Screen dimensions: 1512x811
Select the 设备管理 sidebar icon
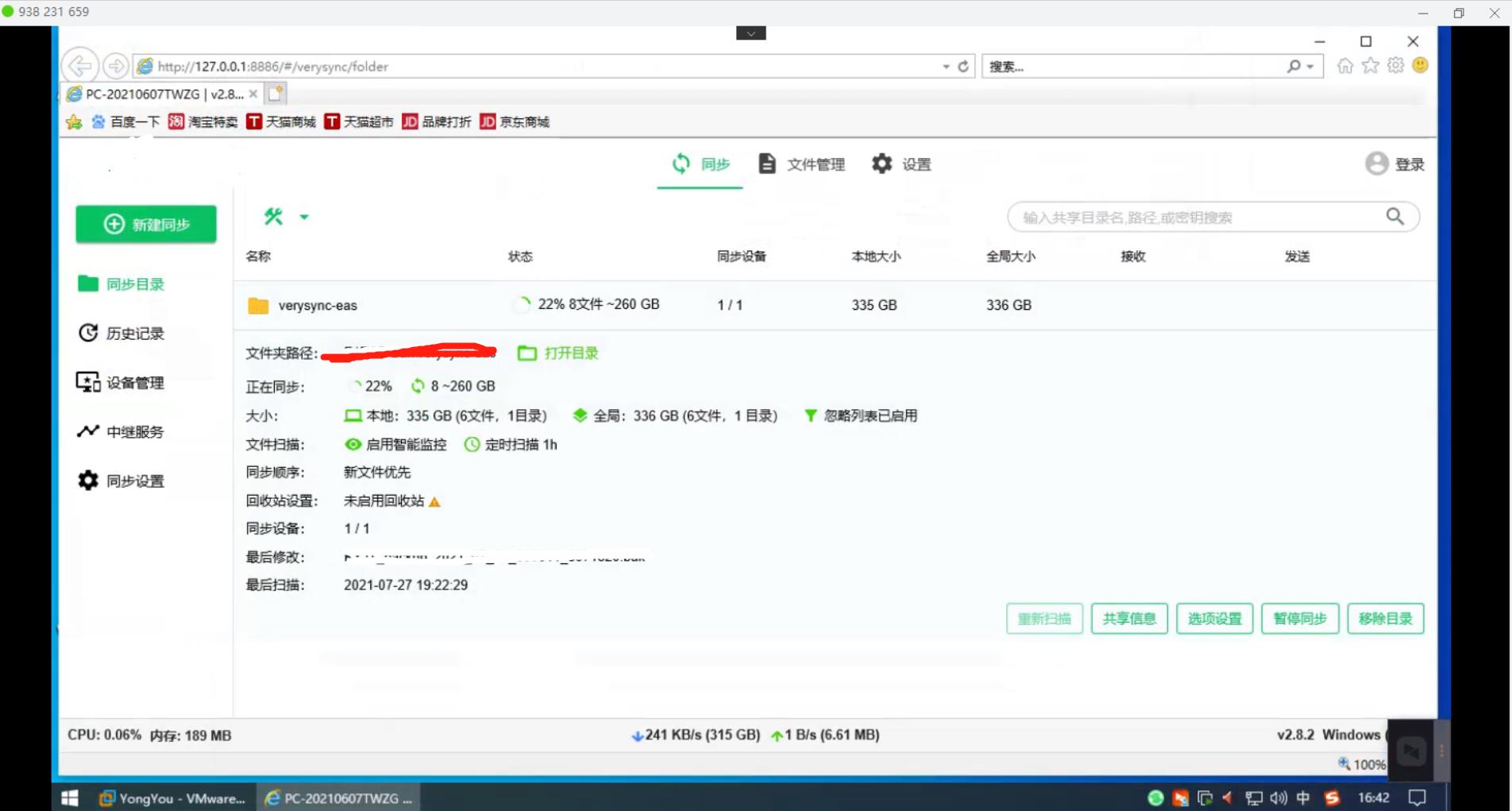click(88, 382)
